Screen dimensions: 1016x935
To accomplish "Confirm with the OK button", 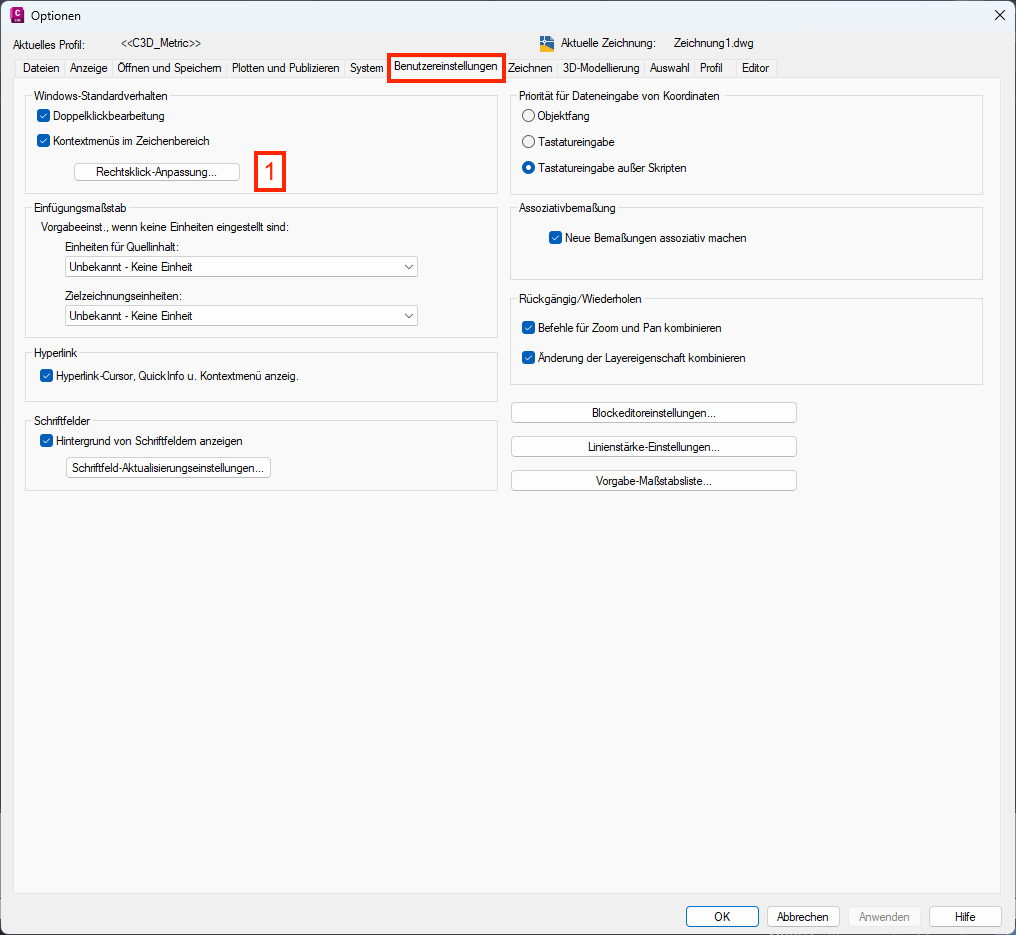I will tap(722, 917).
